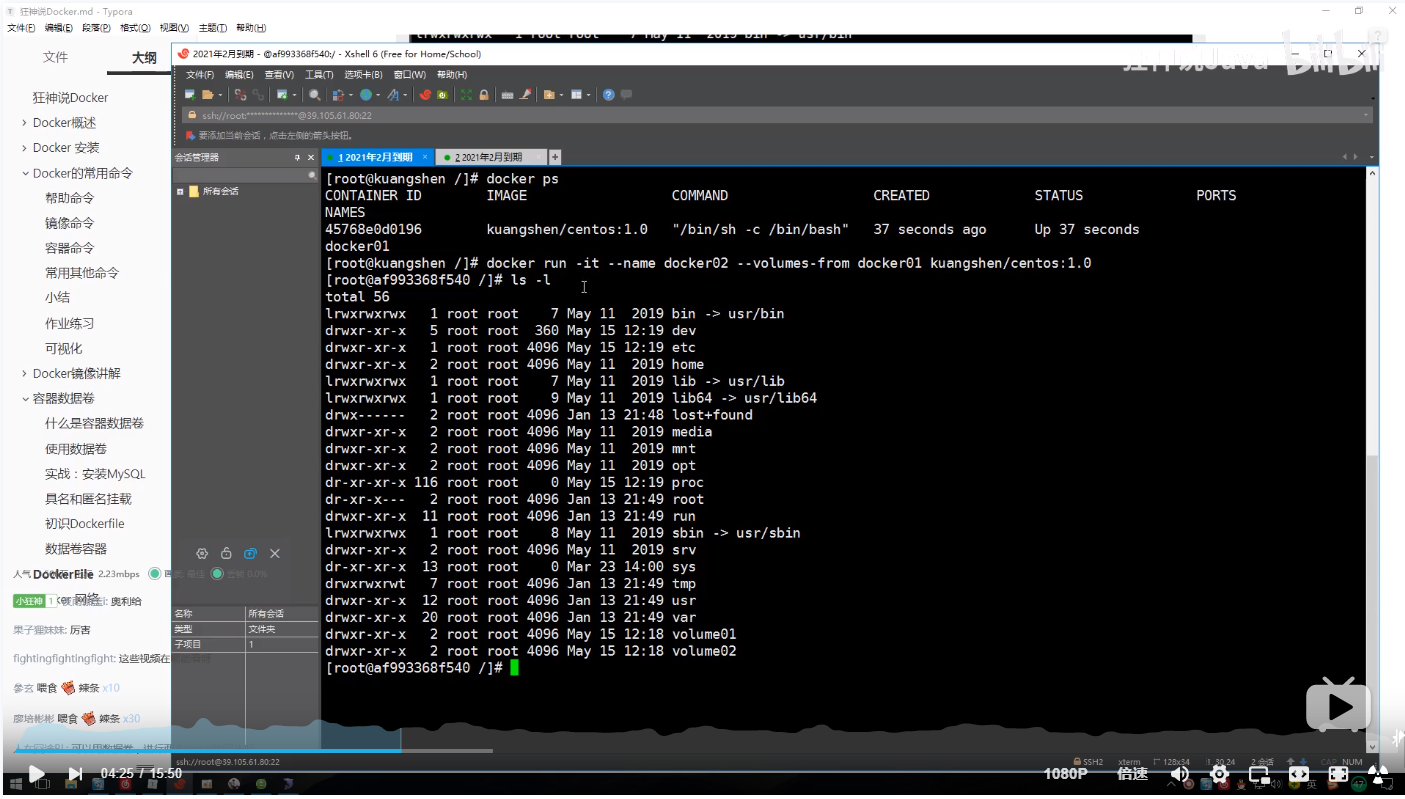This screenshot has width=1405, height=799.
Task: Close the session manager panel
Action: tap(311, 157)
